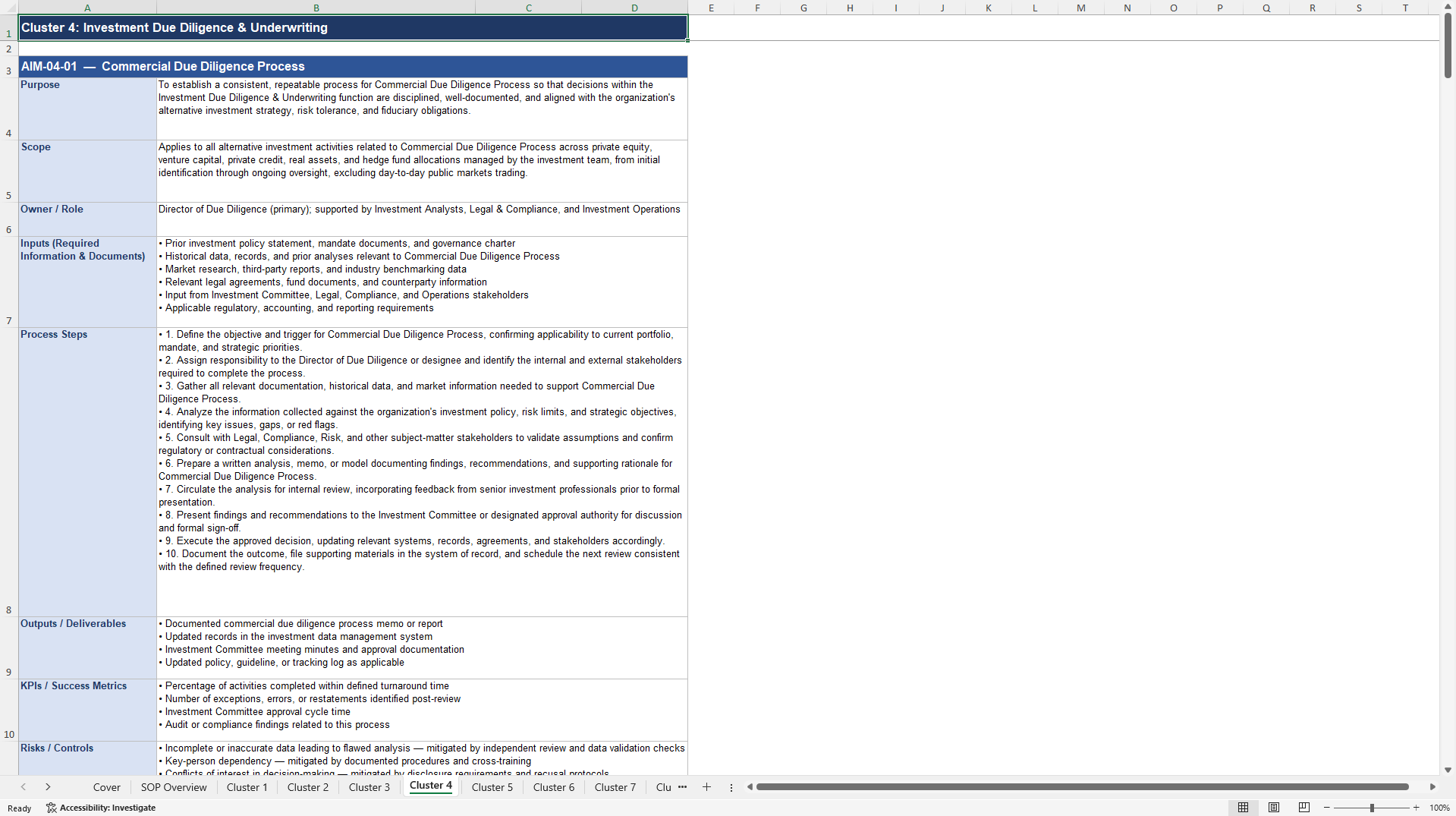Click the Process Steps label cell

87,472
